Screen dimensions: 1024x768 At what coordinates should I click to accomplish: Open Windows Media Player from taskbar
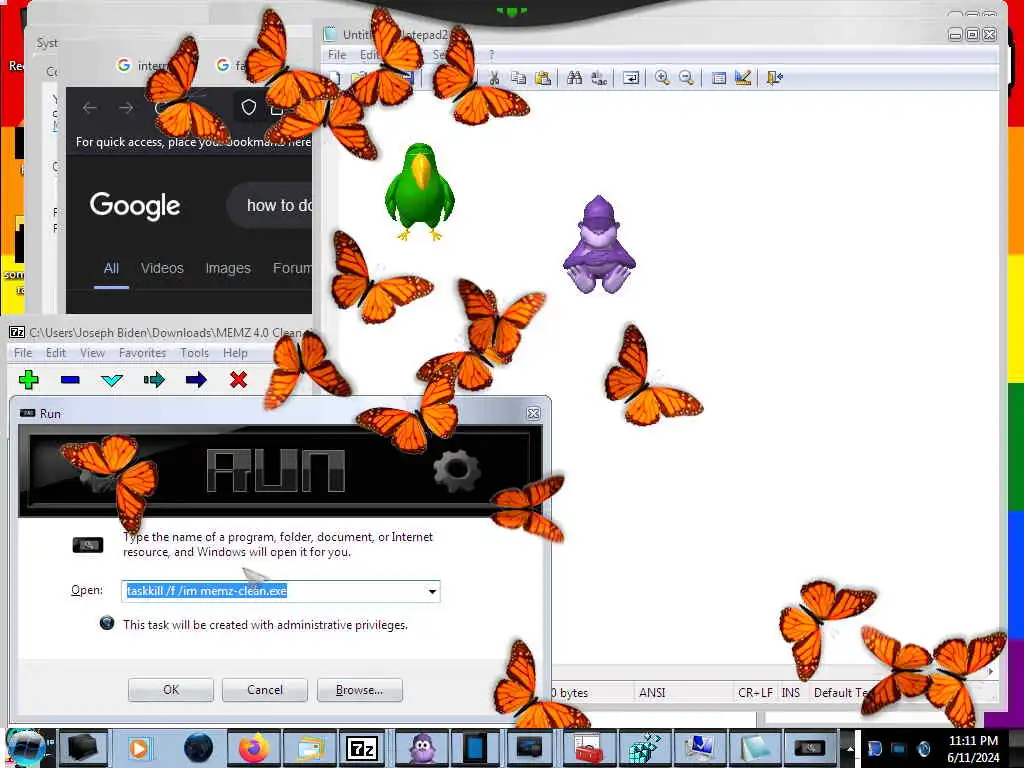pyautogui.click(x=138, y=748)
